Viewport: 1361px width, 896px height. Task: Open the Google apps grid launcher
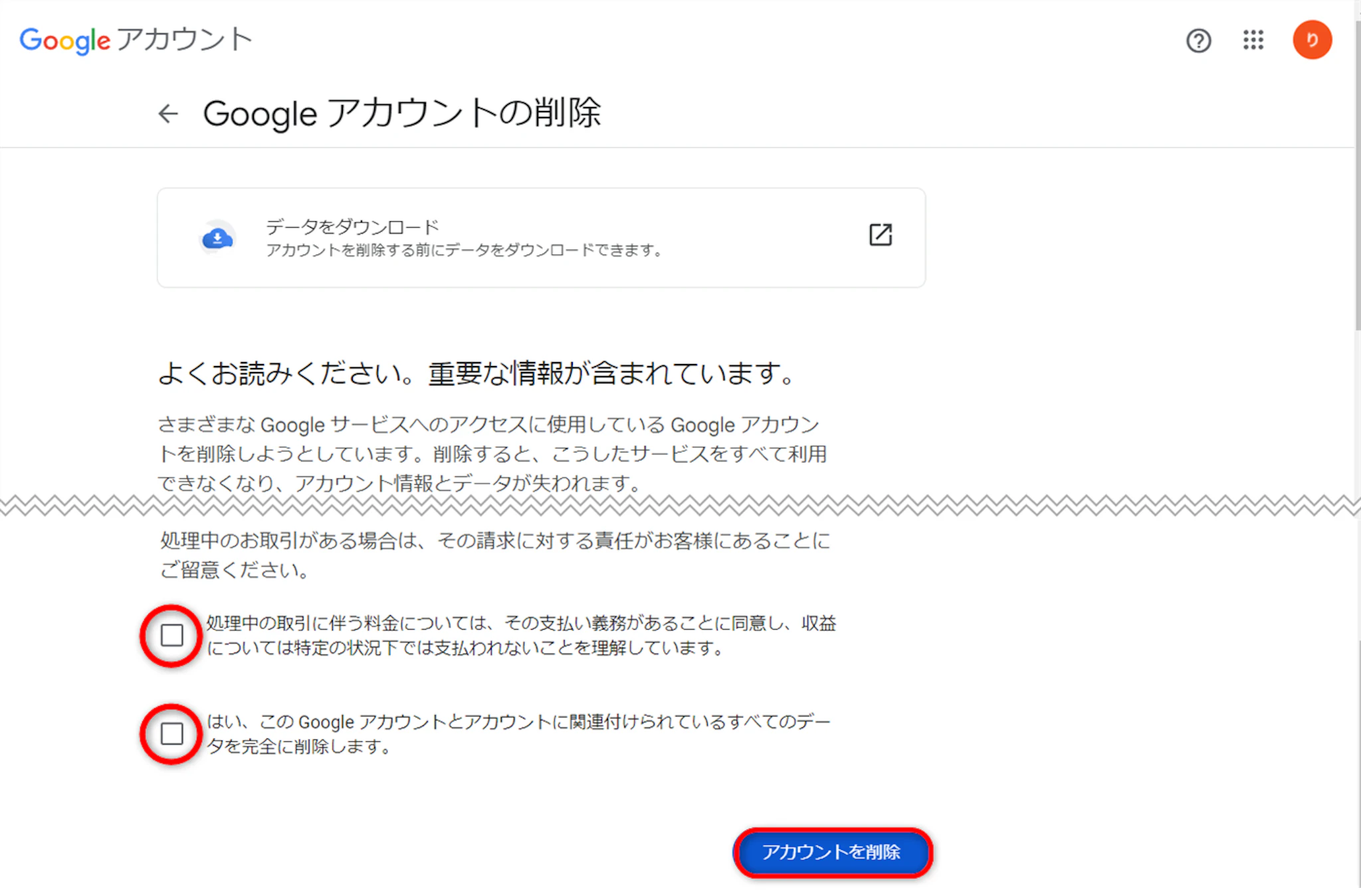pos(1253,41)
